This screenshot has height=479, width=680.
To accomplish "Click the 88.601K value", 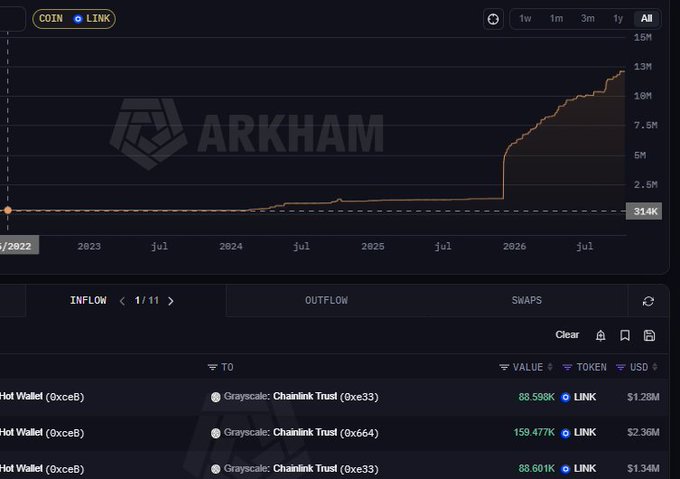I will click(536, 469).
